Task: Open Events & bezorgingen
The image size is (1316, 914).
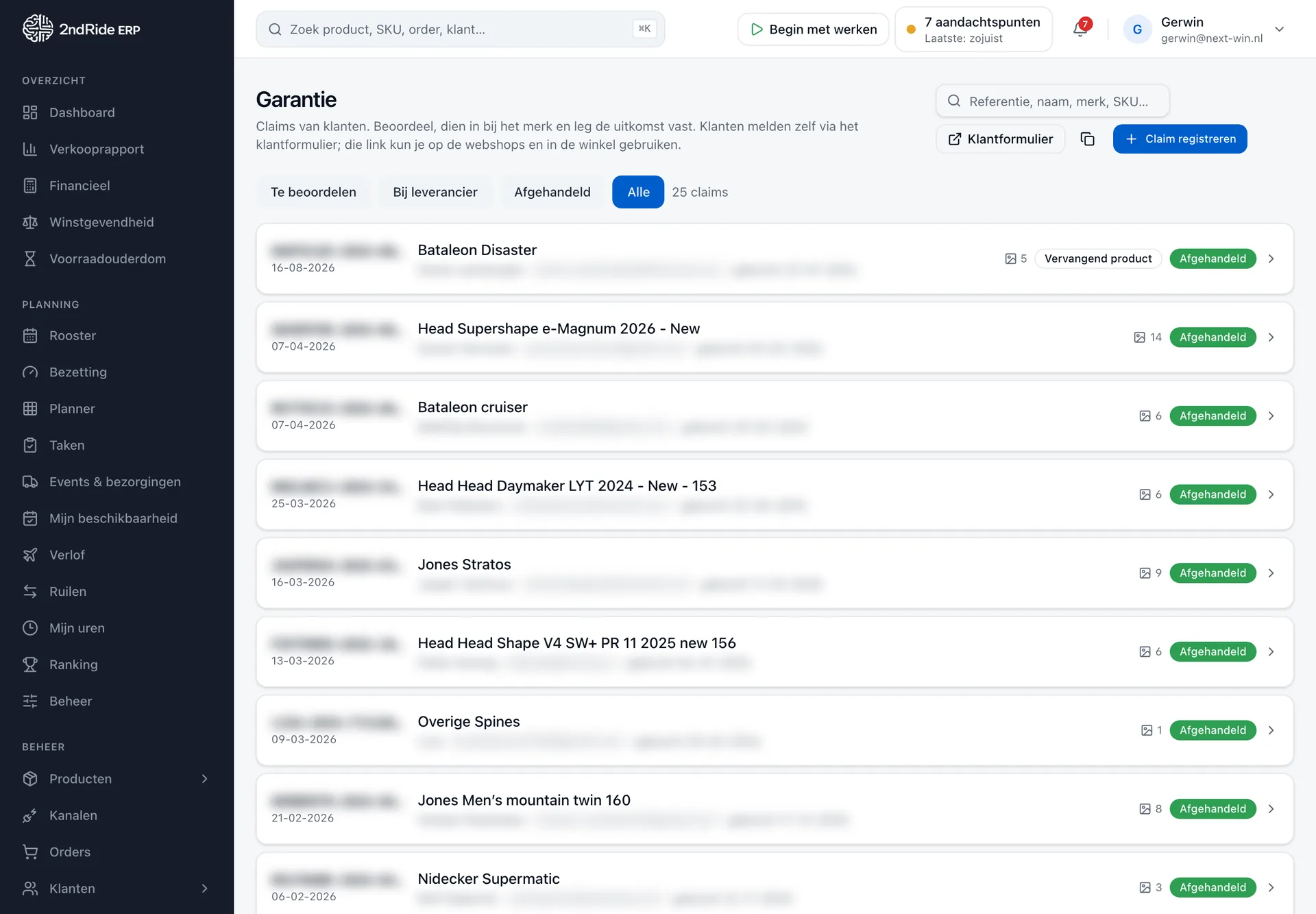Action: [x=117, y=481]
